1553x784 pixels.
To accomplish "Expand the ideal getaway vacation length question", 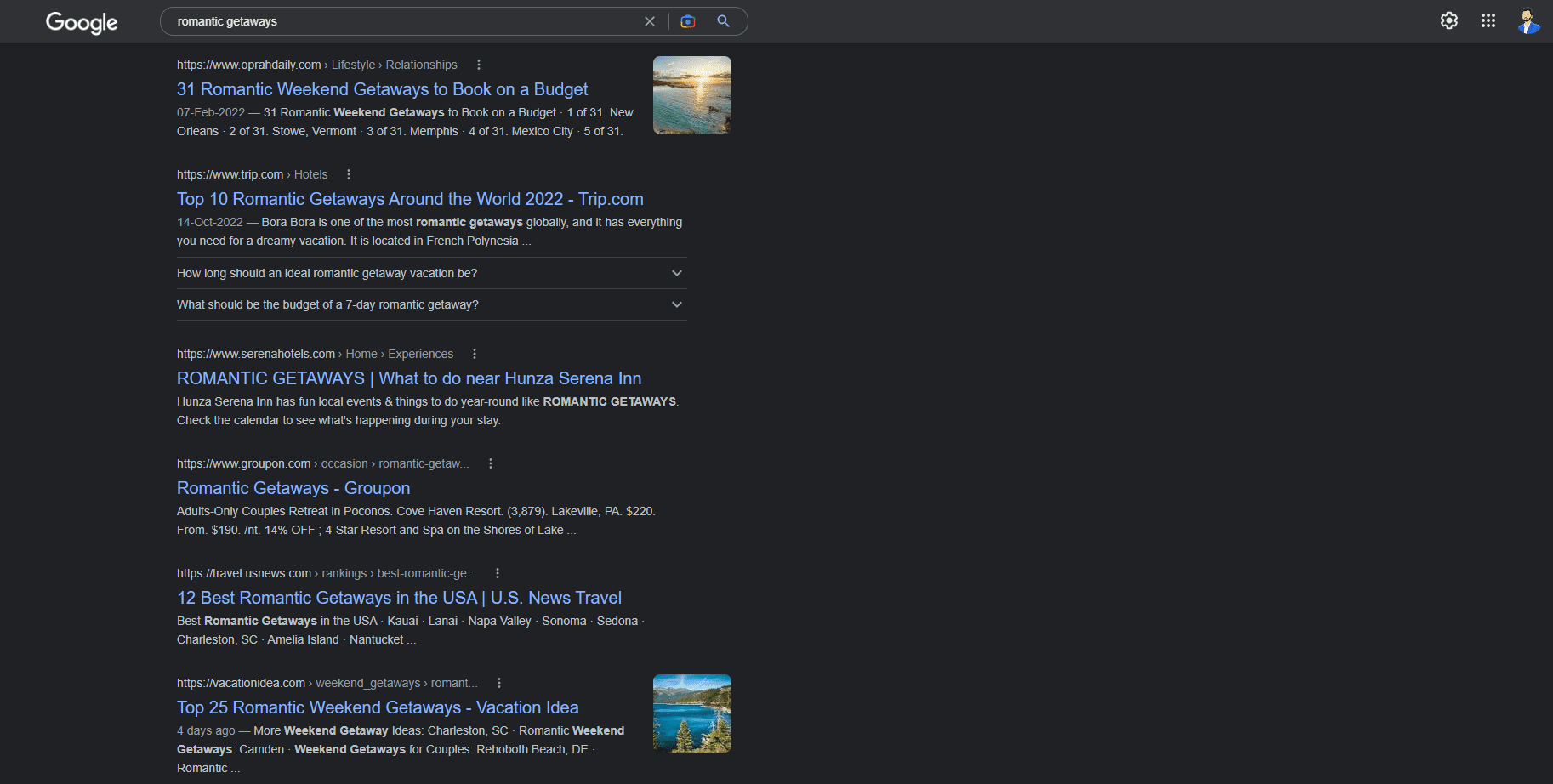I will pos(676,272).
